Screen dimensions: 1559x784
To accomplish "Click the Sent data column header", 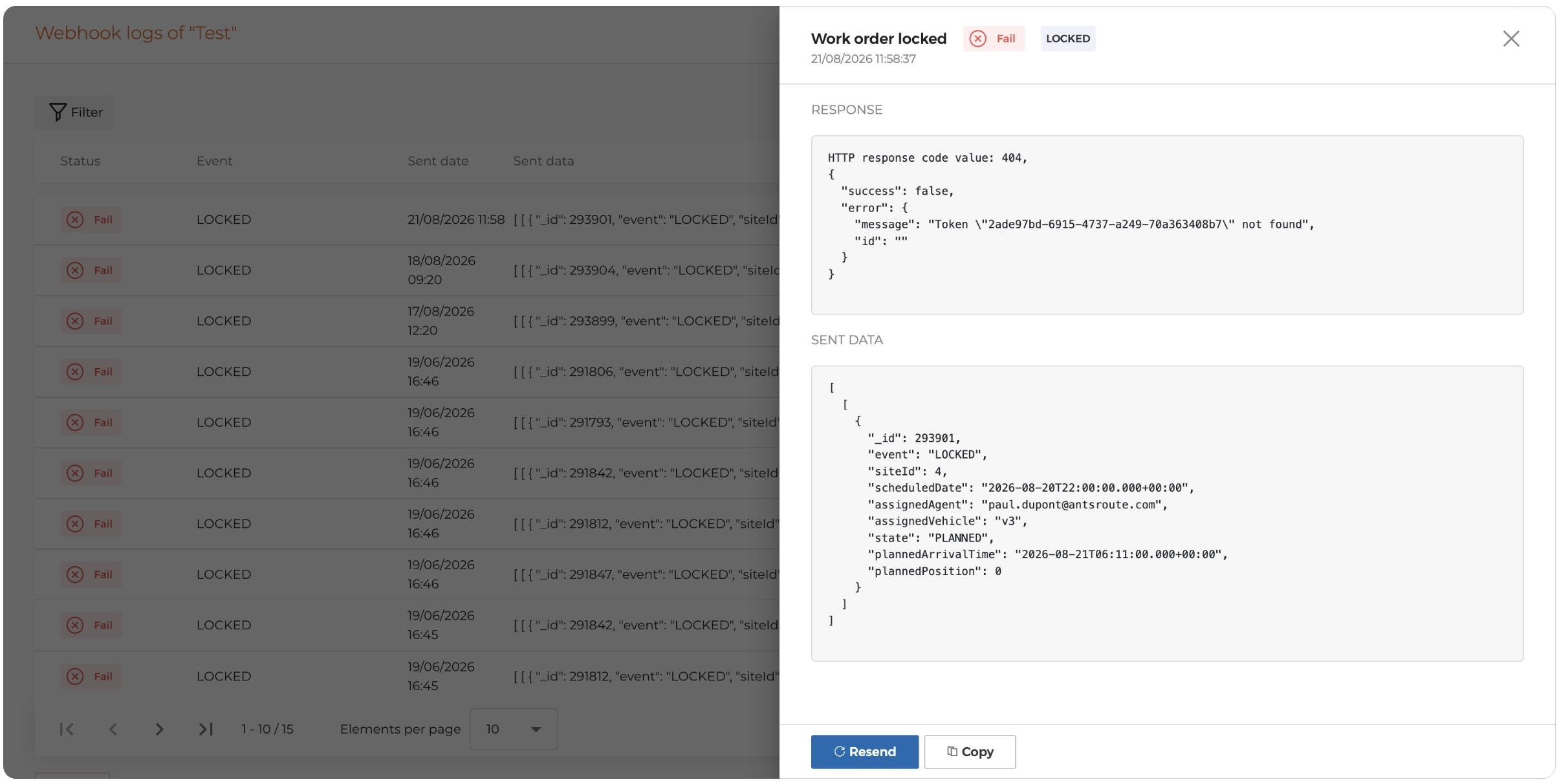I will tap(543, 161).
